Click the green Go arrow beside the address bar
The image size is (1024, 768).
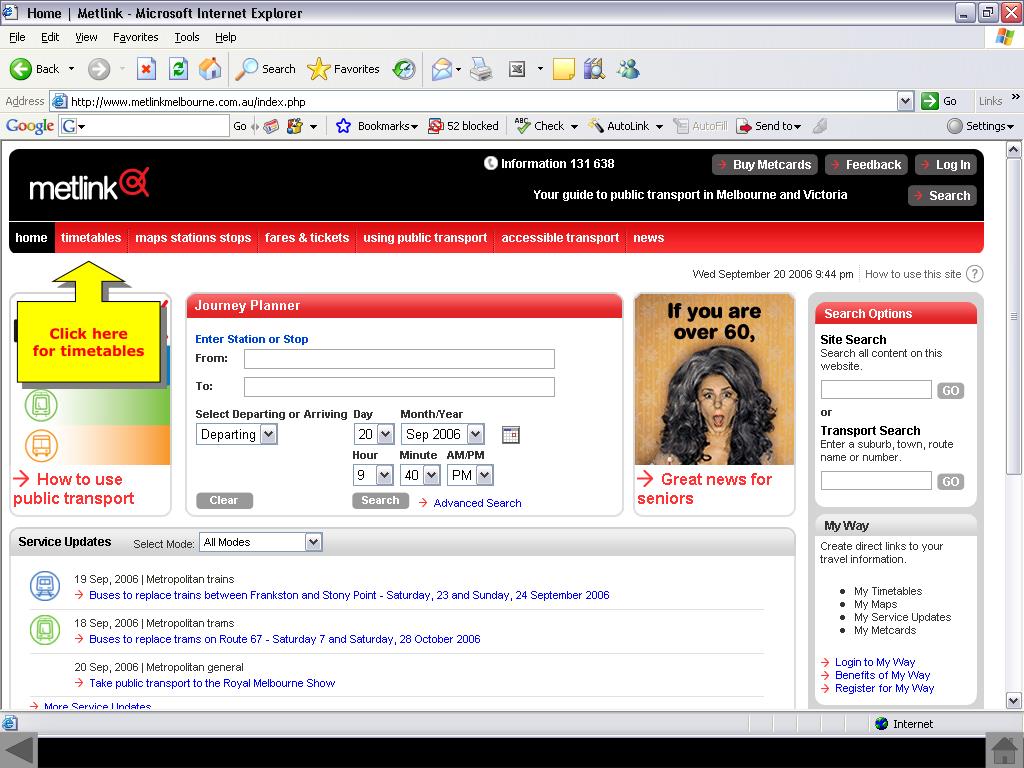929,101
